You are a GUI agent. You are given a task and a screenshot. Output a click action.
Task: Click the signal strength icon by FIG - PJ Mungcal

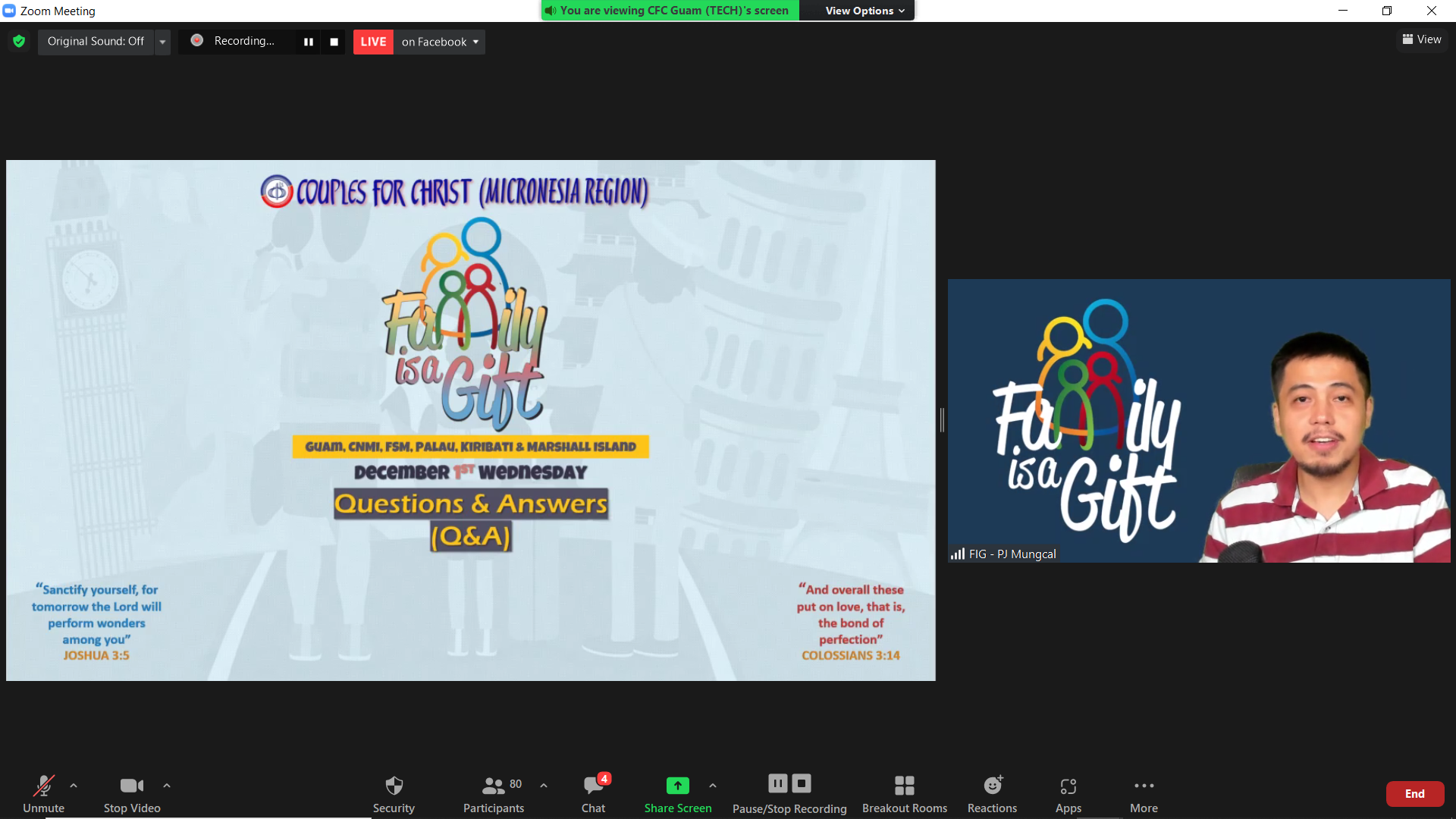958,554
